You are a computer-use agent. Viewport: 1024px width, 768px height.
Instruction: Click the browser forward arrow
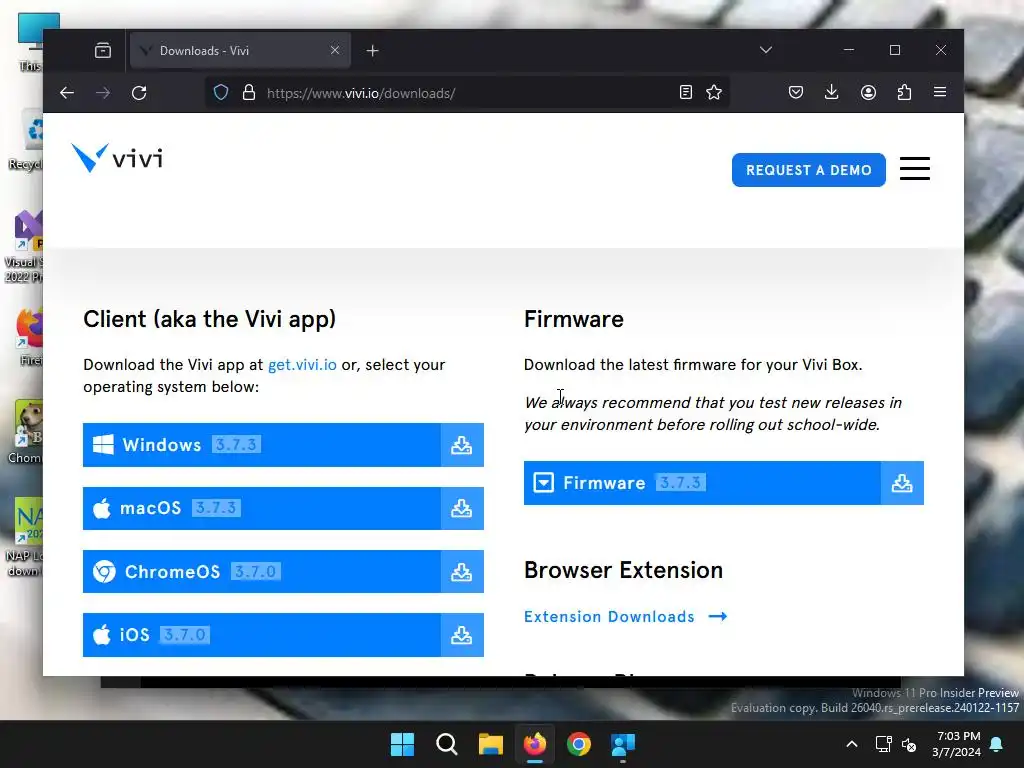point(103,93)
